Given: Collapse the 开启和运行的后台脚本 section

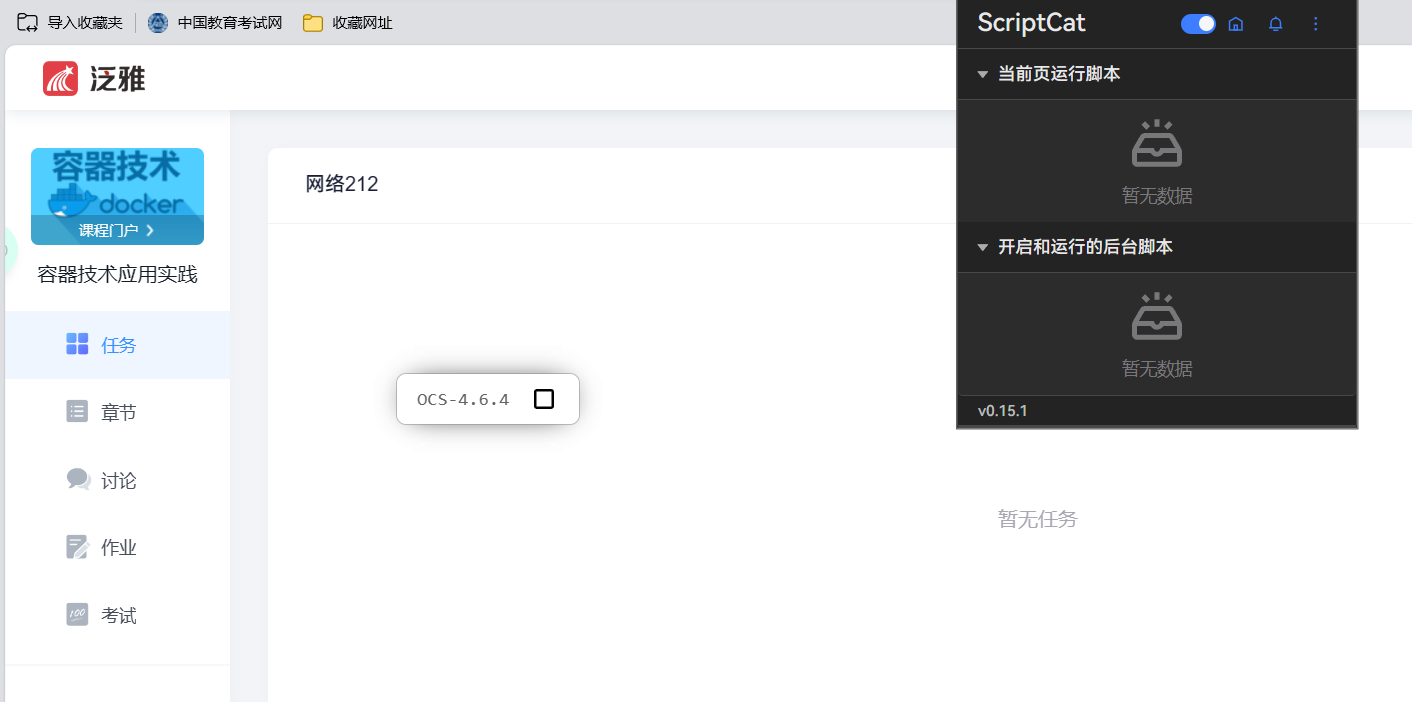Looking at the screenshot, I should coord(982,246).
